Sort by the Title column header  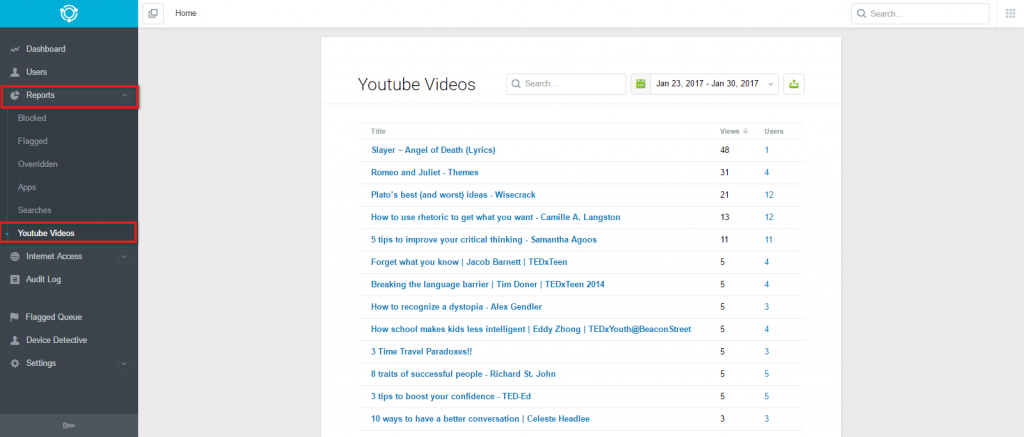pos(378,131)
